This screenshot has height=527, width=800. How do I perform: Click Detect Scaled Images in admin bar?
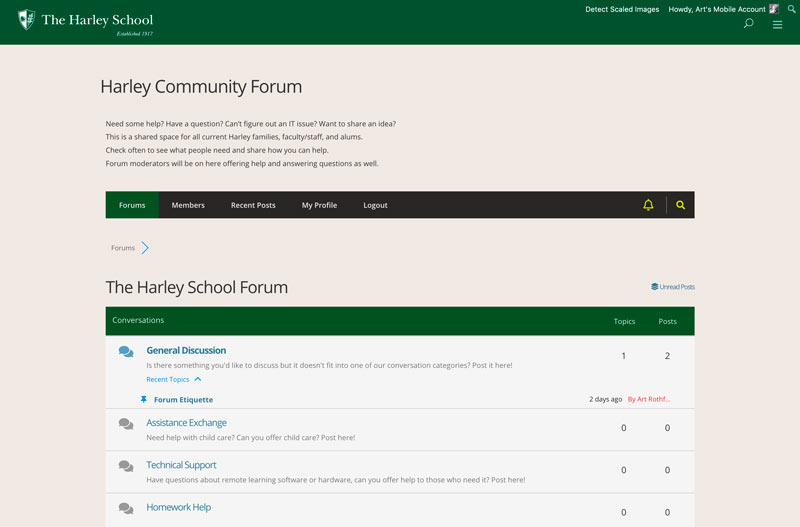(622, 9)
